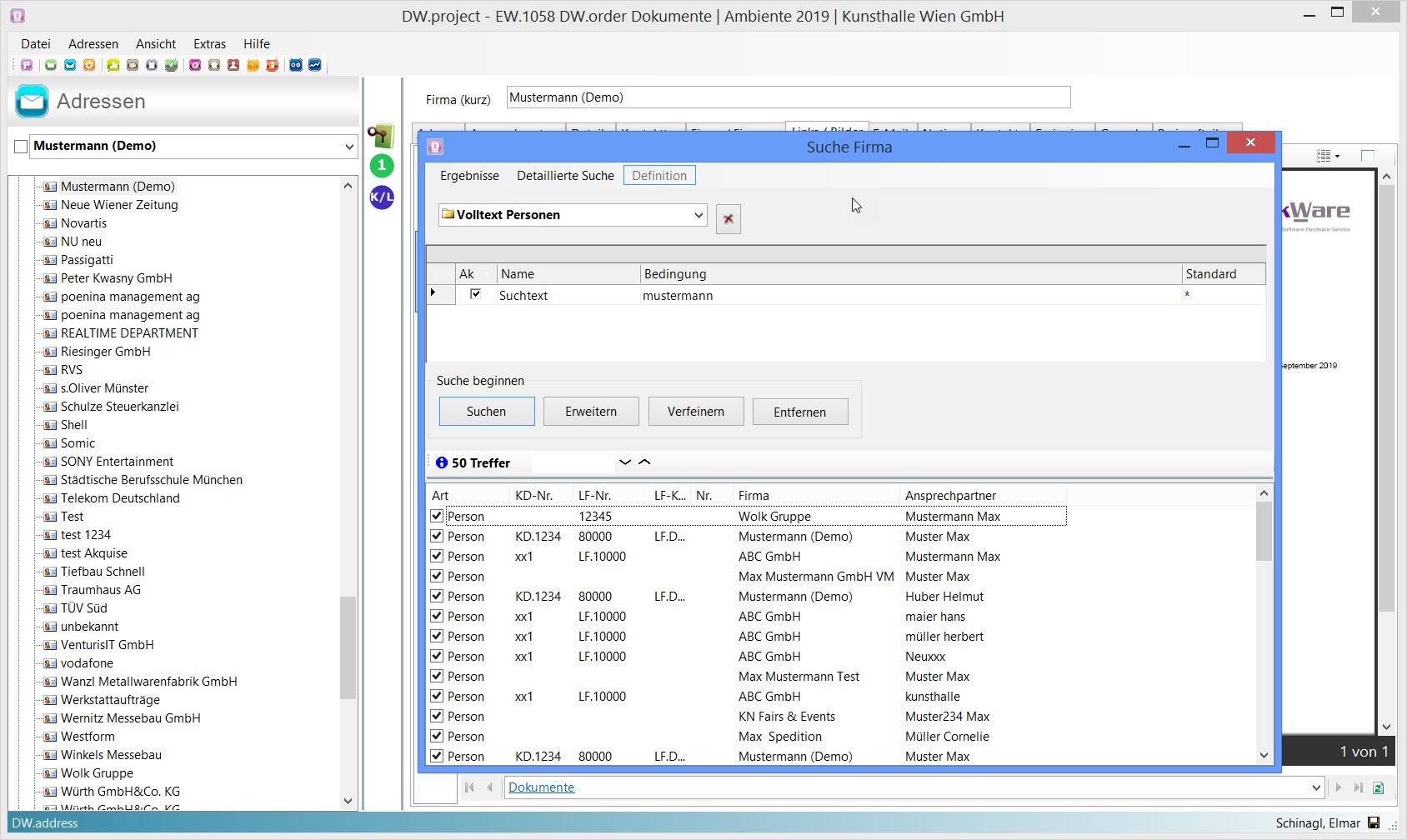This screenshot has height=840, width=1407.
Task: Open the Dokumente dropdown at the bottom
Action: pyautogui.click(x=1315, y=787)
